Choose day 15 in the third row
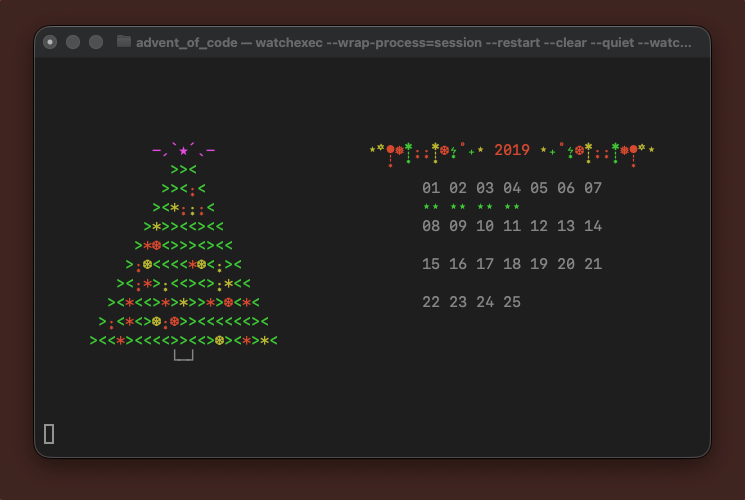 (x=431, y=264)
